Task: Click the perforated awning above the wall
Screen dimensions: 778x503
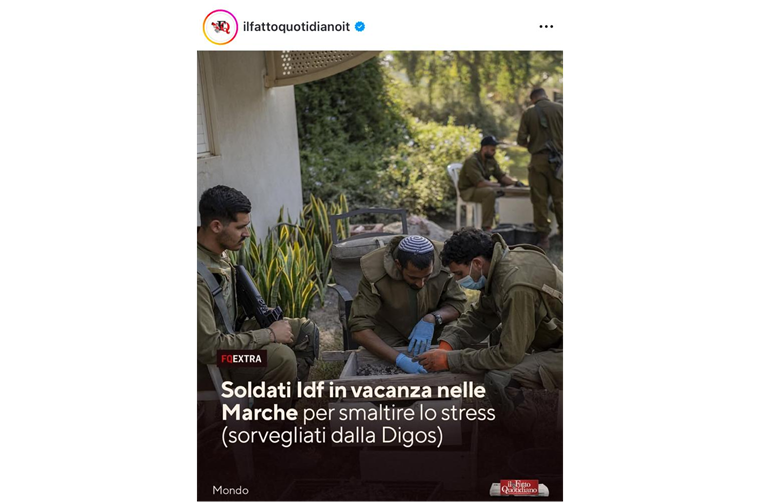Action: pos(318,67)
